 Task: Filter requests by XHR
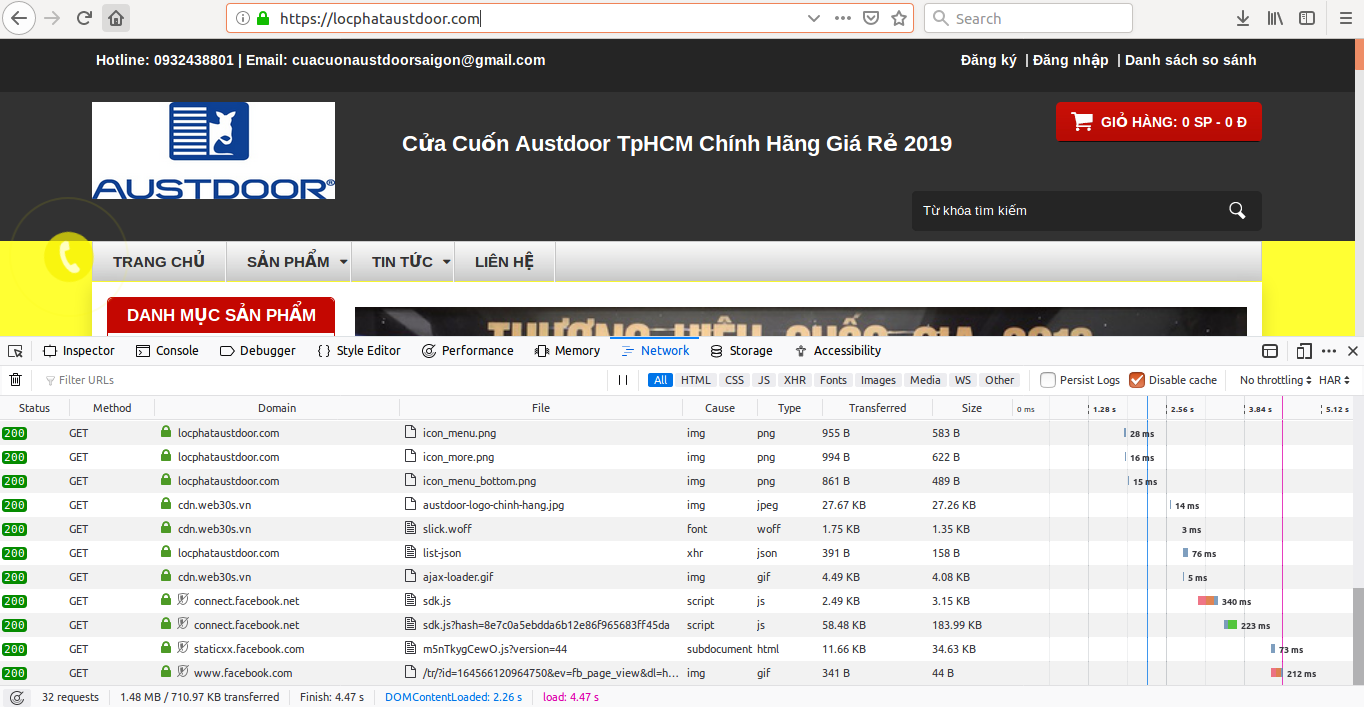pyautogui.click(x=795, y=380)
